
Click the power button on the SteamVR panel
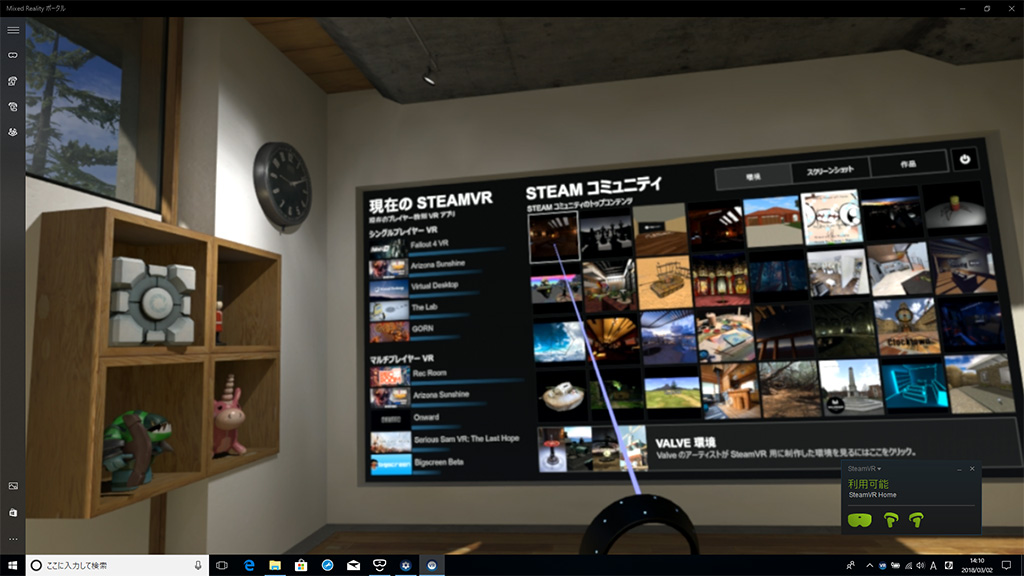(965, 159)
